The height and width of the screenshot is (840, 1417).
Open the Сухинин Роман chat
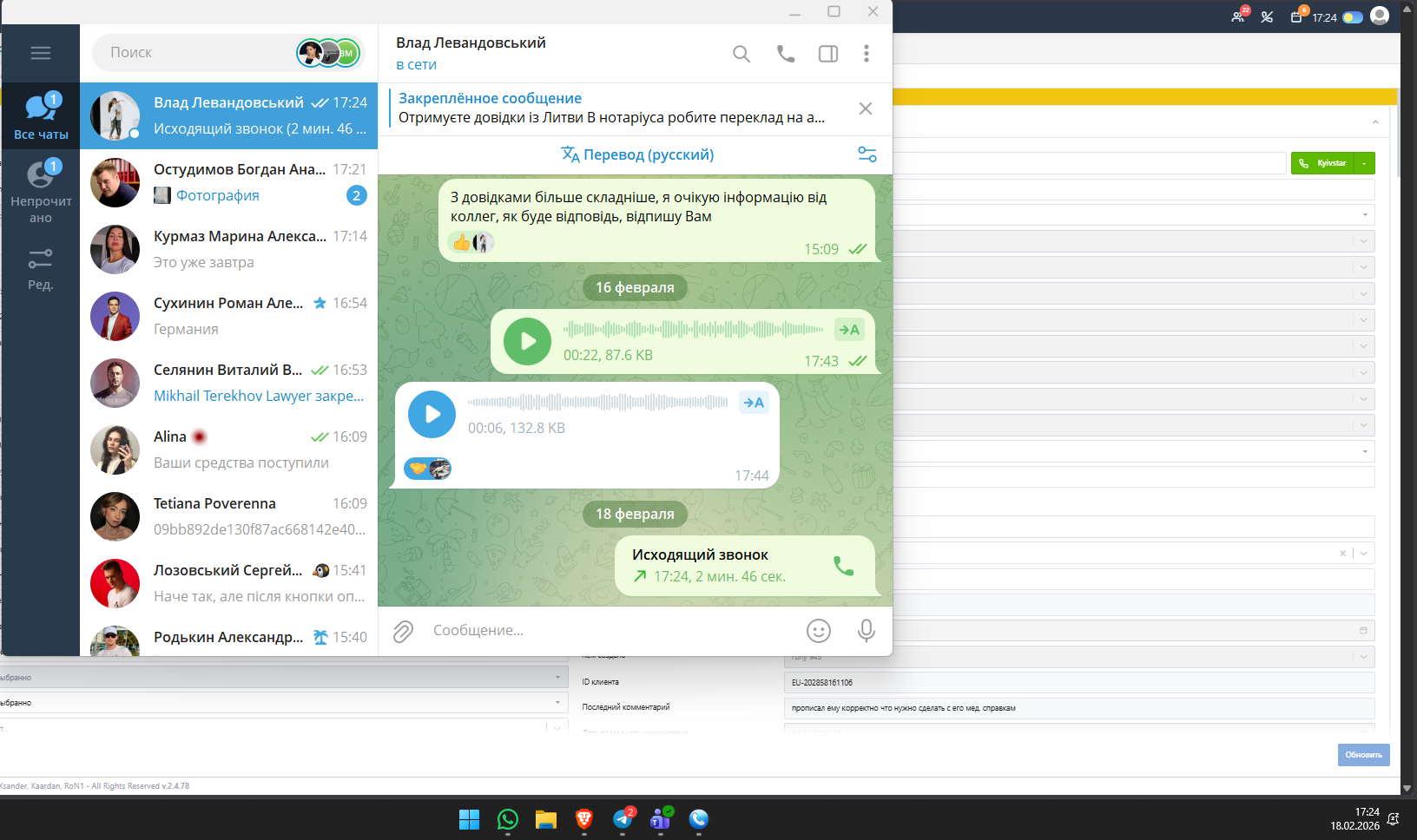[229, 316]
